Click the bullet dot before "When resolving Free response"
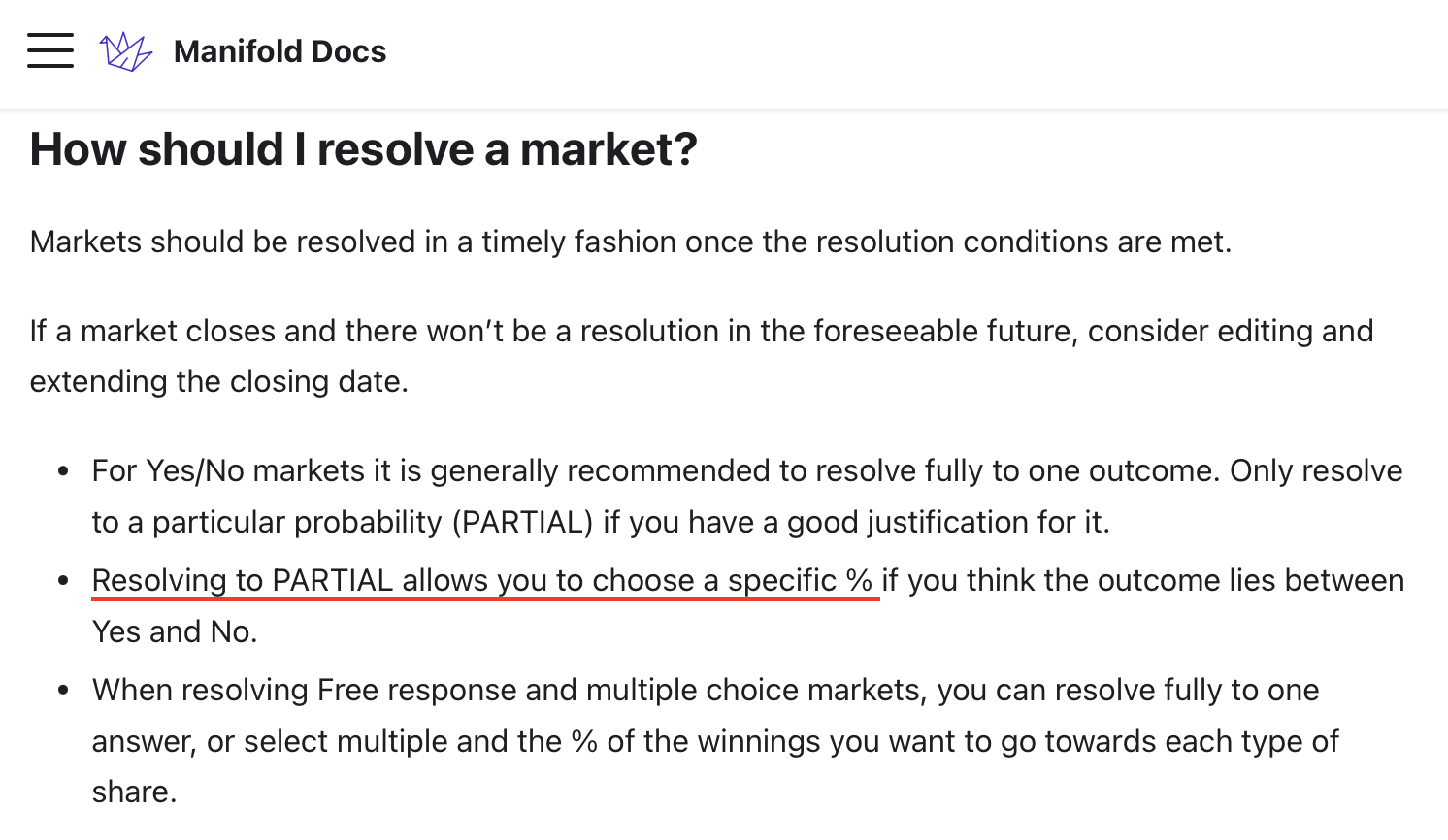The image size is (1448, 840). pyautogui.click(x=63, y=691)
